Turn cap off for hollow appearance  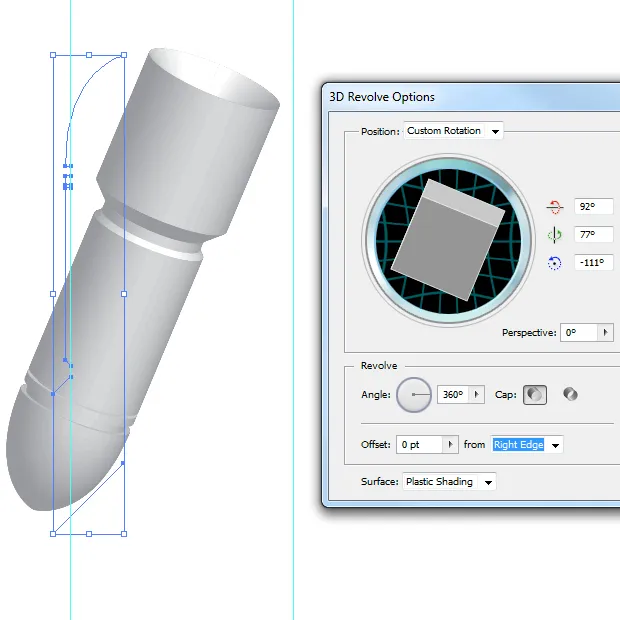click(570, 395)
